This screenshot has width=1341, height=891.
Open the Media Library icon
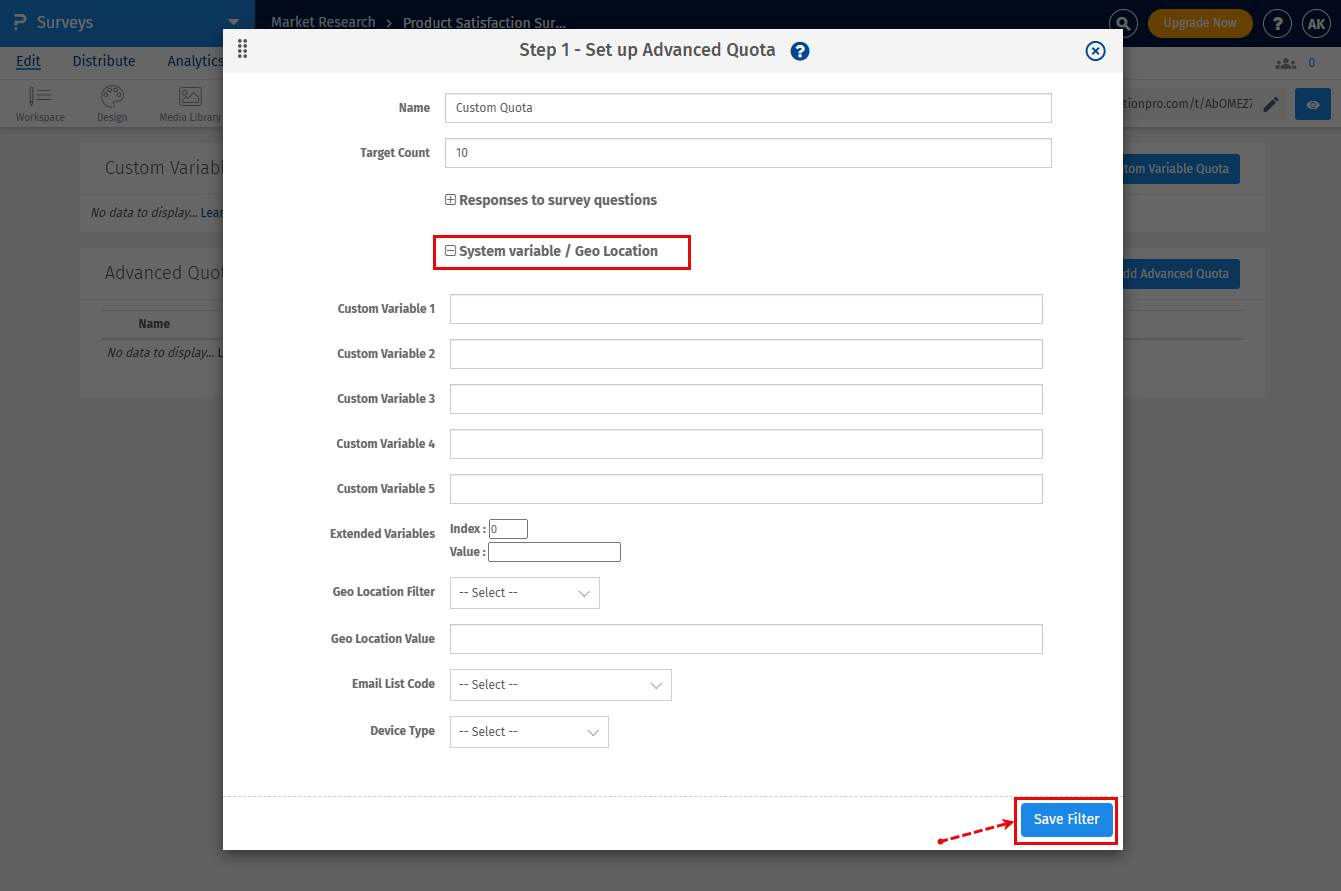pos(188,96)
